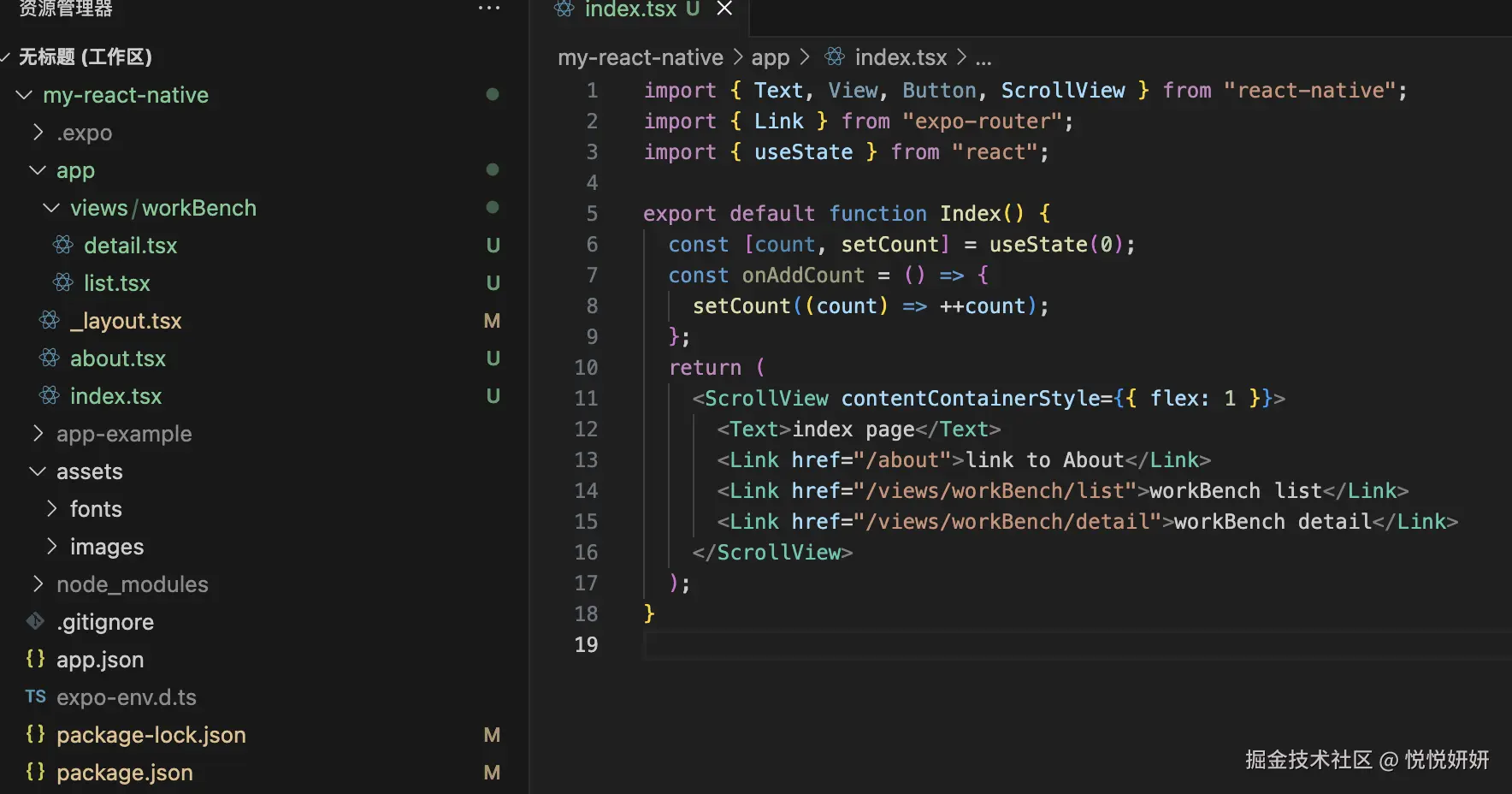Click the "expo-router" import string
Image resolution: width=1512 pixels, height=794 pixels.
(982, 121)
